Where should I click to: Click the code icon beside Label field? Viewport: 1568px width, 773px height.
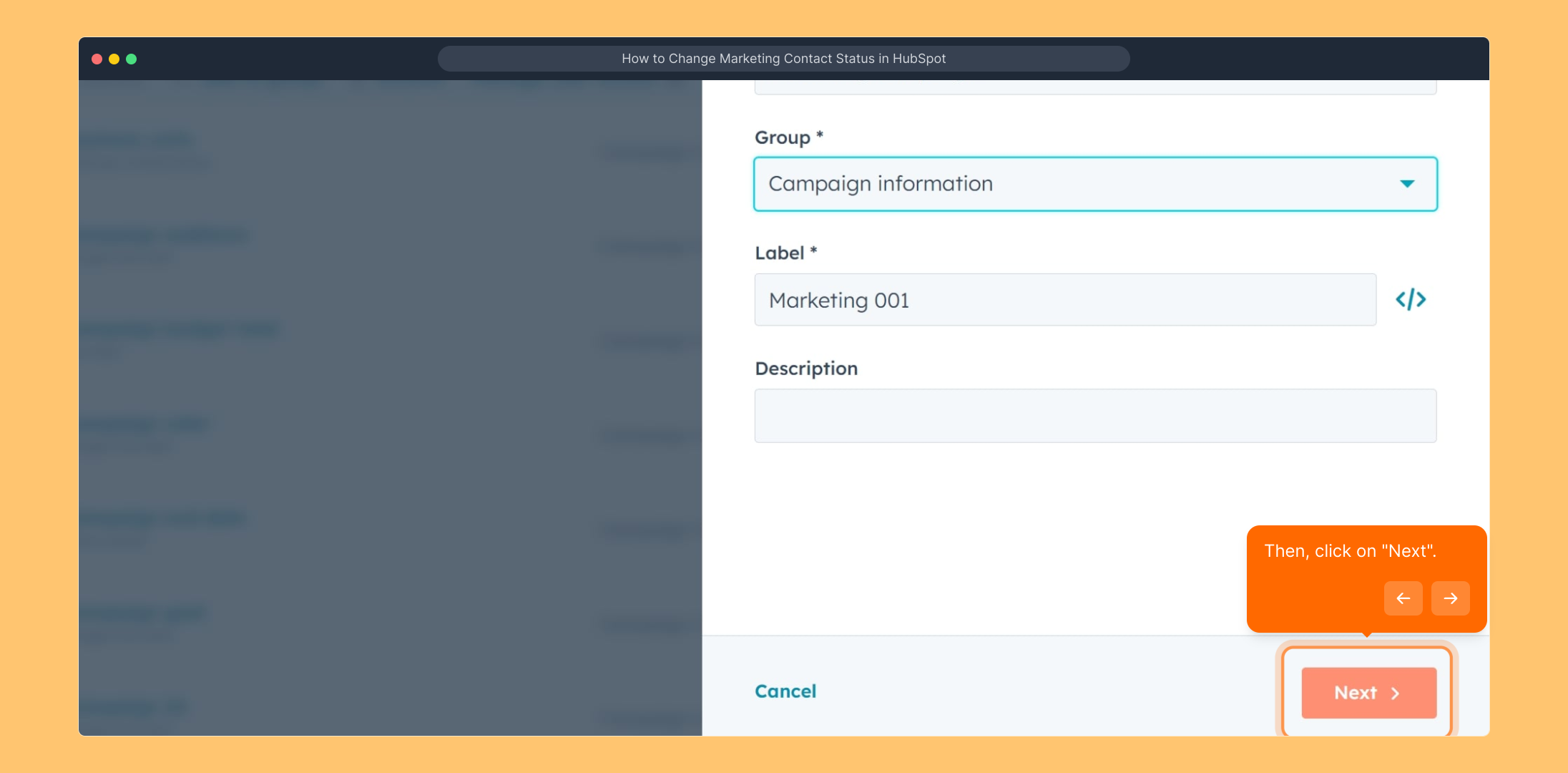(x=1411, y=299)
